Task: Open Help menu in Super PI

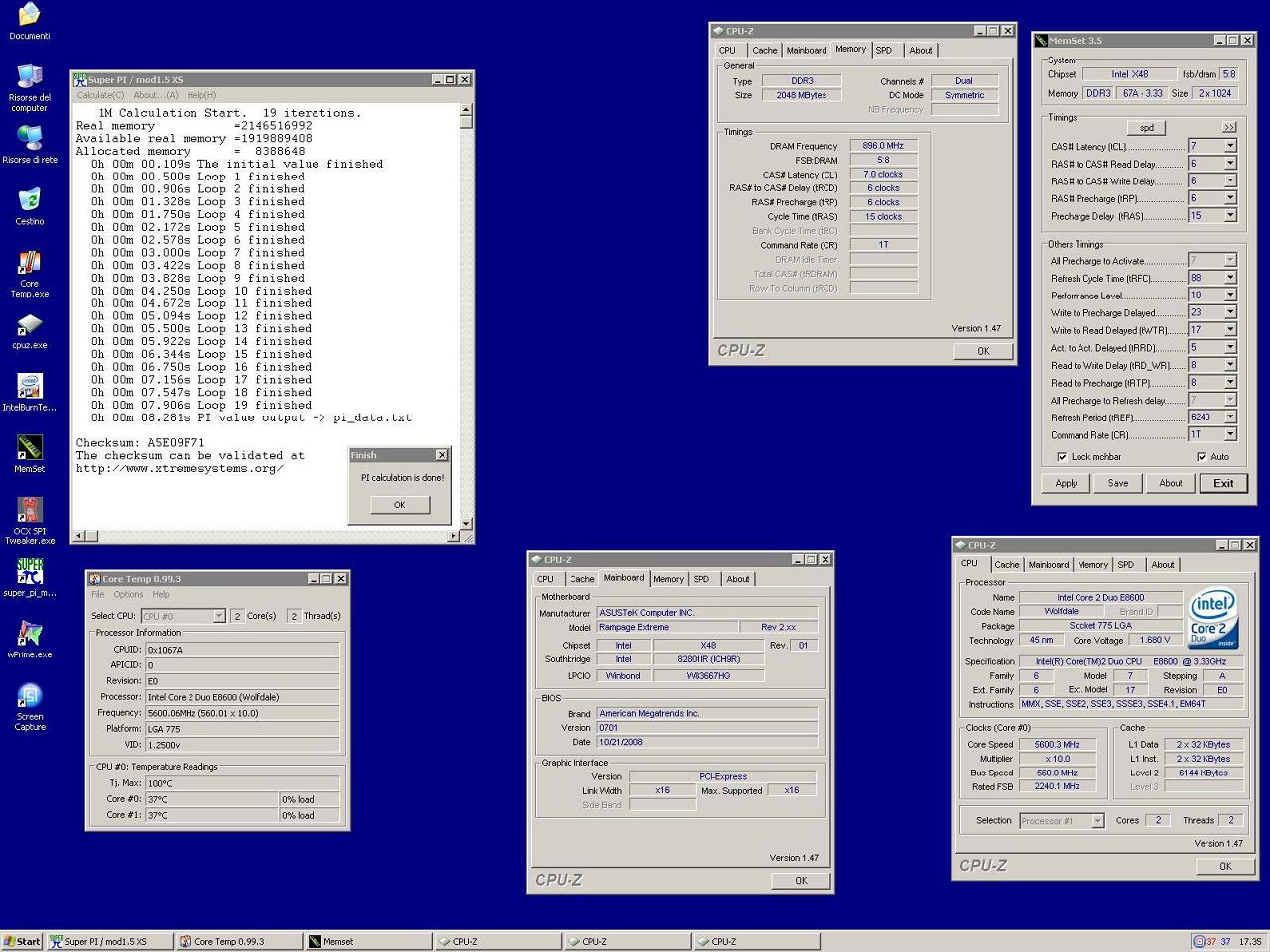Action: (x=201, y=95)
